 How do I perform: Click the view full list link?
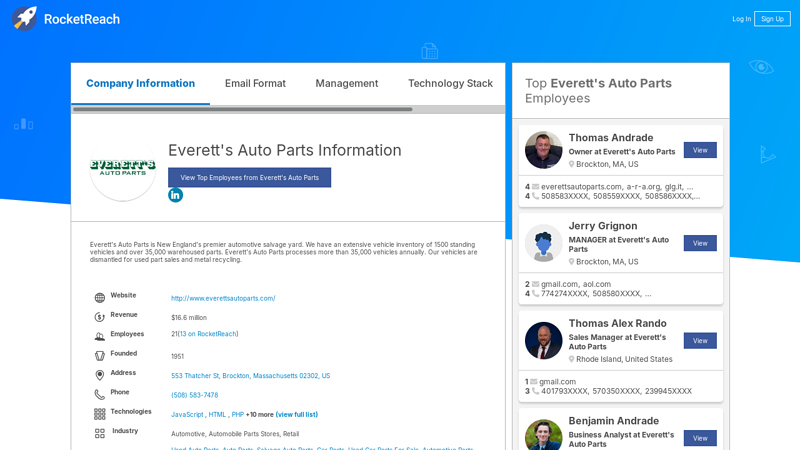click(296, 414)
